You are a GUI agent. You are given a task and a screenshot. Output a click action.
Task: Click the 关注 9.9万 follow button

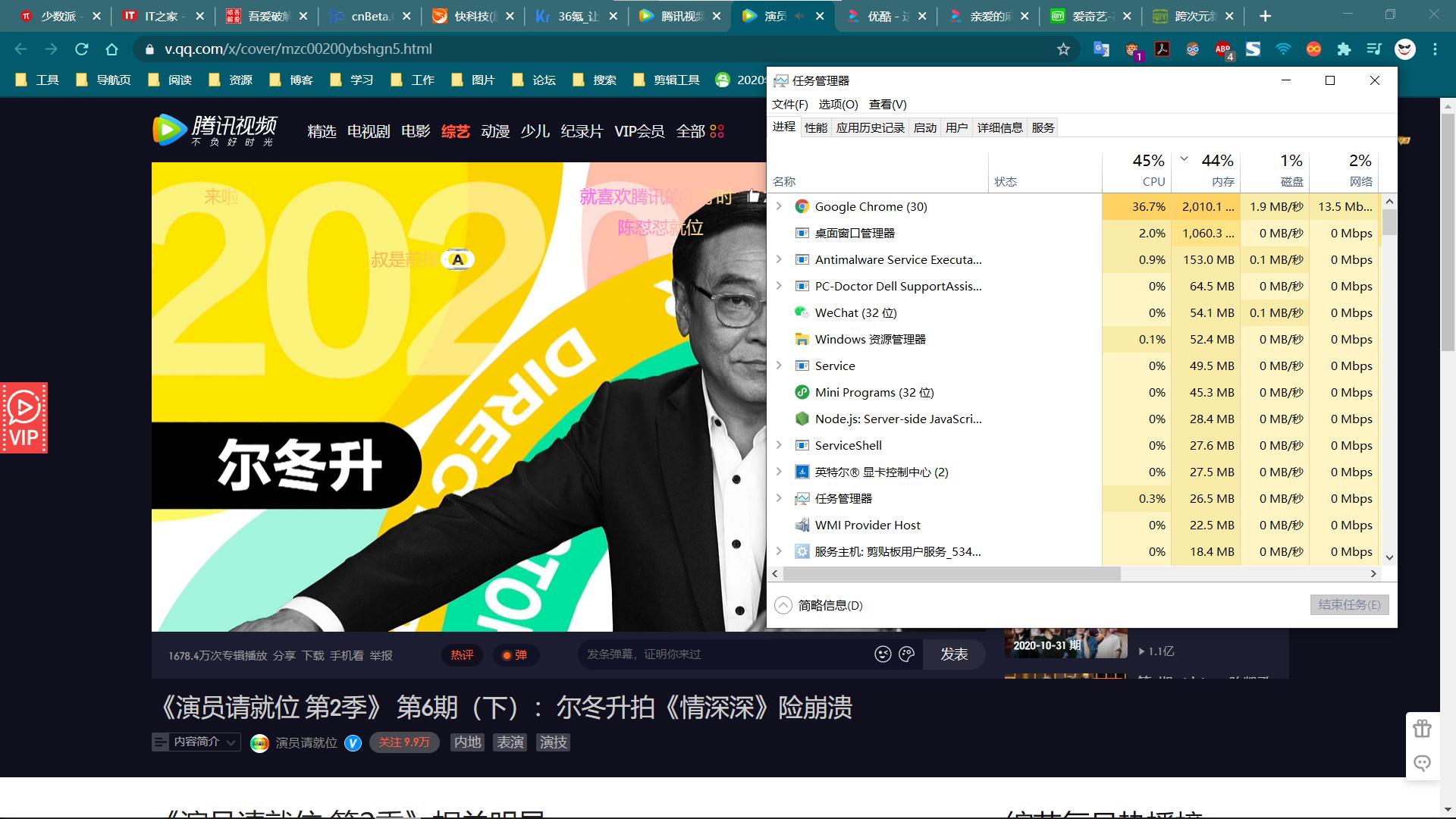point(403,742)
